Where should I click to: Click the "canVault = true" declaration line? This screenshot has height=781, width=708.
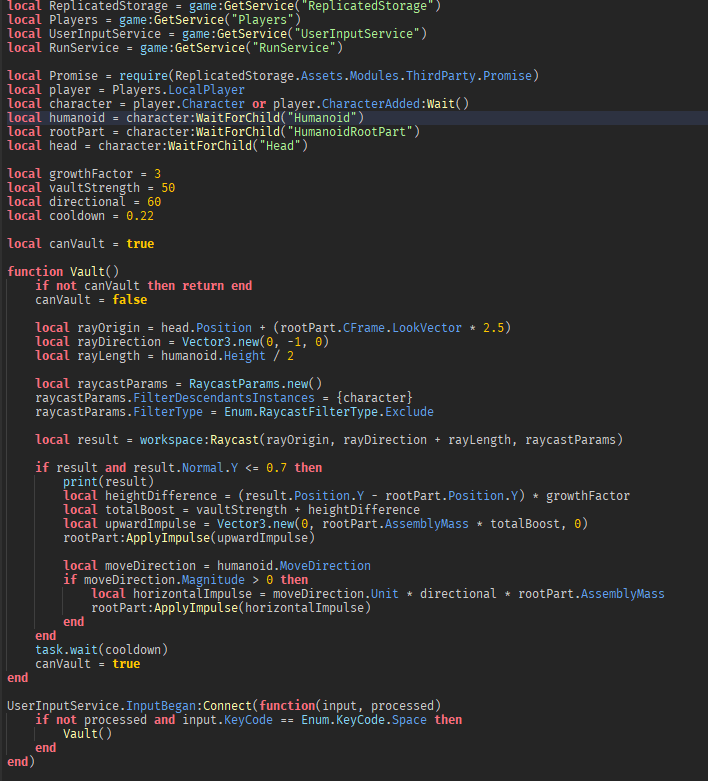81,244
